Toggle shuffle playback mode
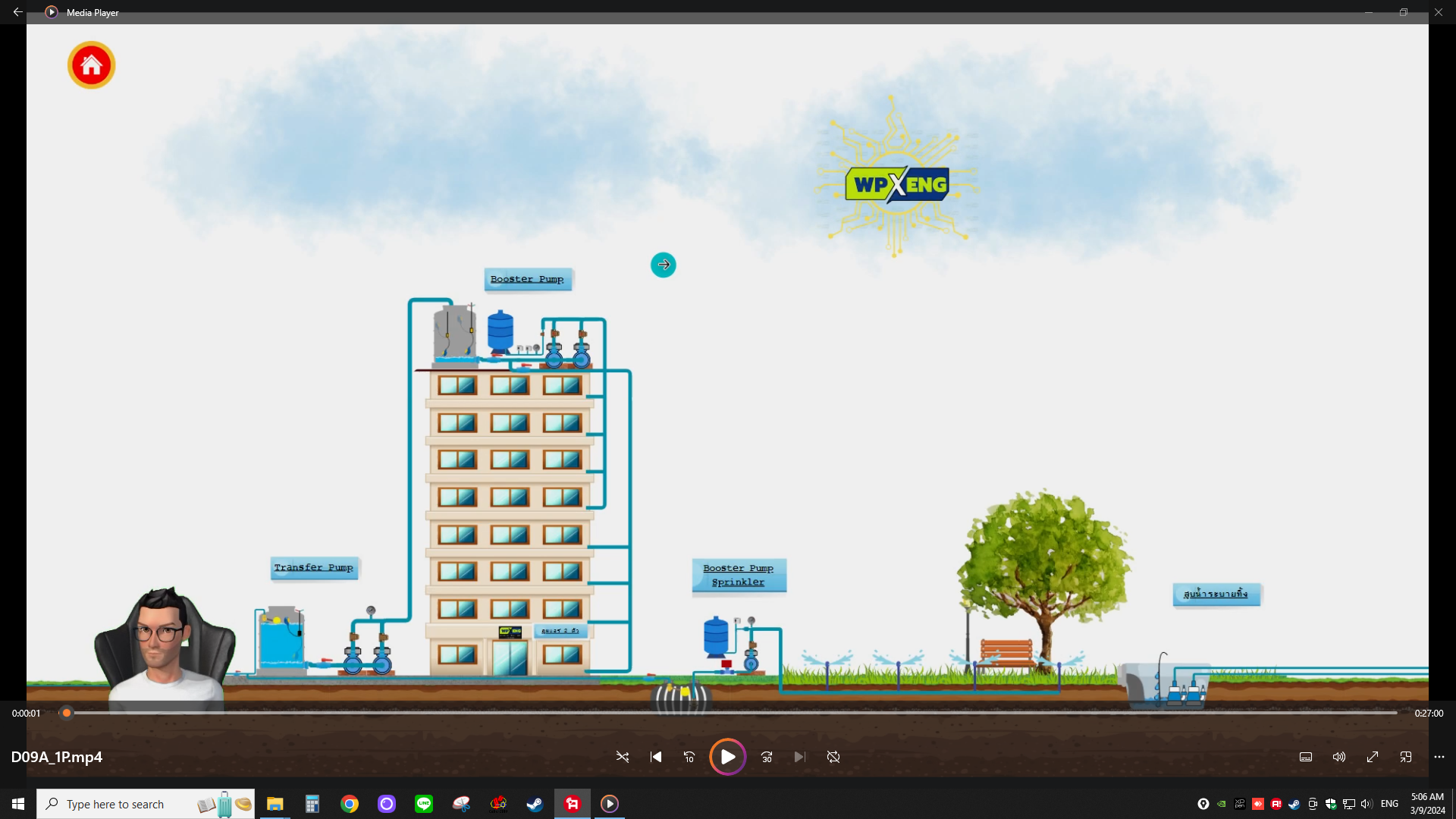1456x819 pixels. [623, 757]
